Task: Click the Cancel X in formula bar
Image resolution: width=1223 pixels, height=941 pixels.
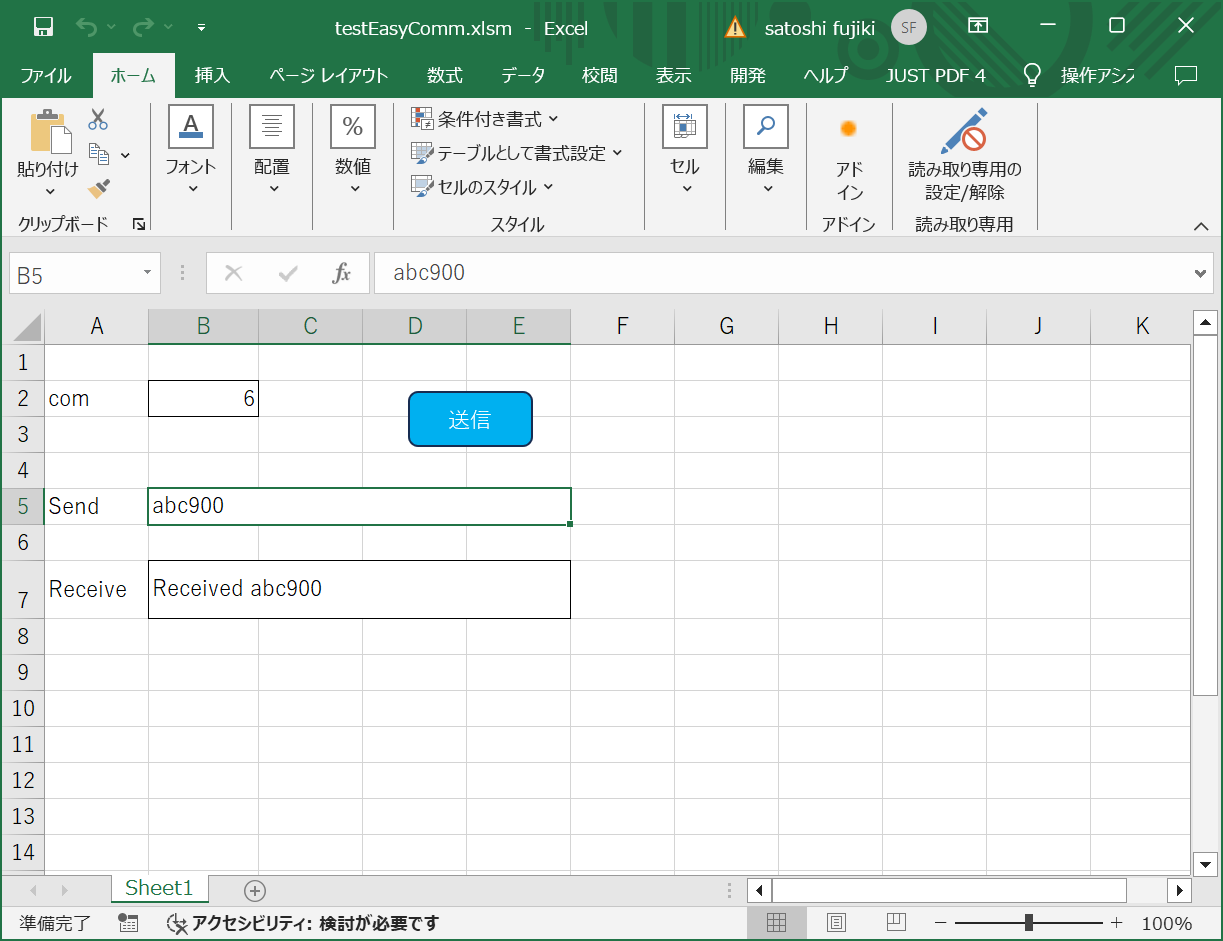Action: tap(234, 273)
